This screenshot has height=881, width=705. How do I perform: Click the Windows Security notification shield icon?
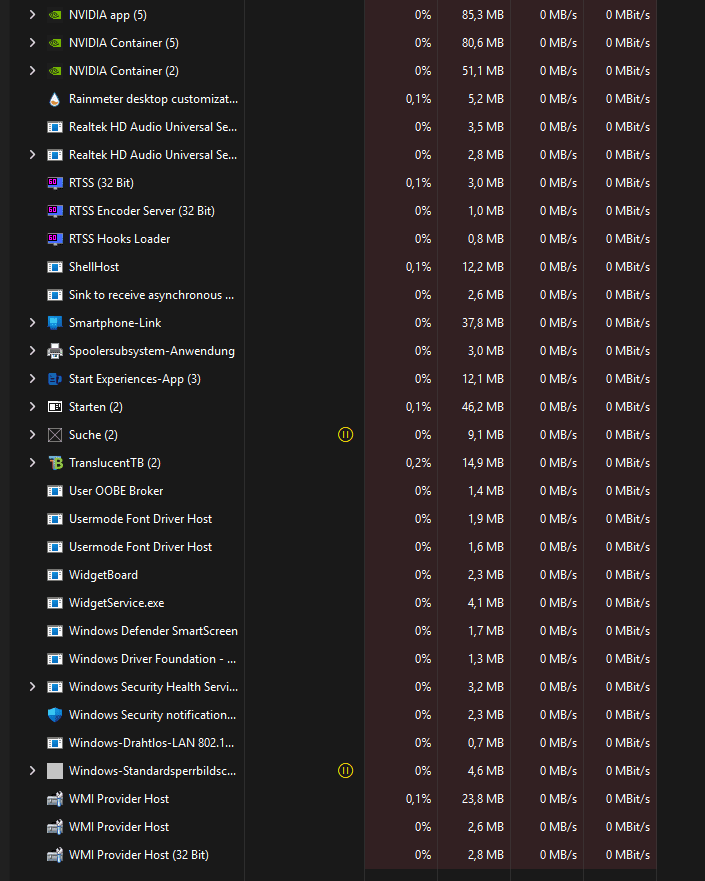pos(54,715)
